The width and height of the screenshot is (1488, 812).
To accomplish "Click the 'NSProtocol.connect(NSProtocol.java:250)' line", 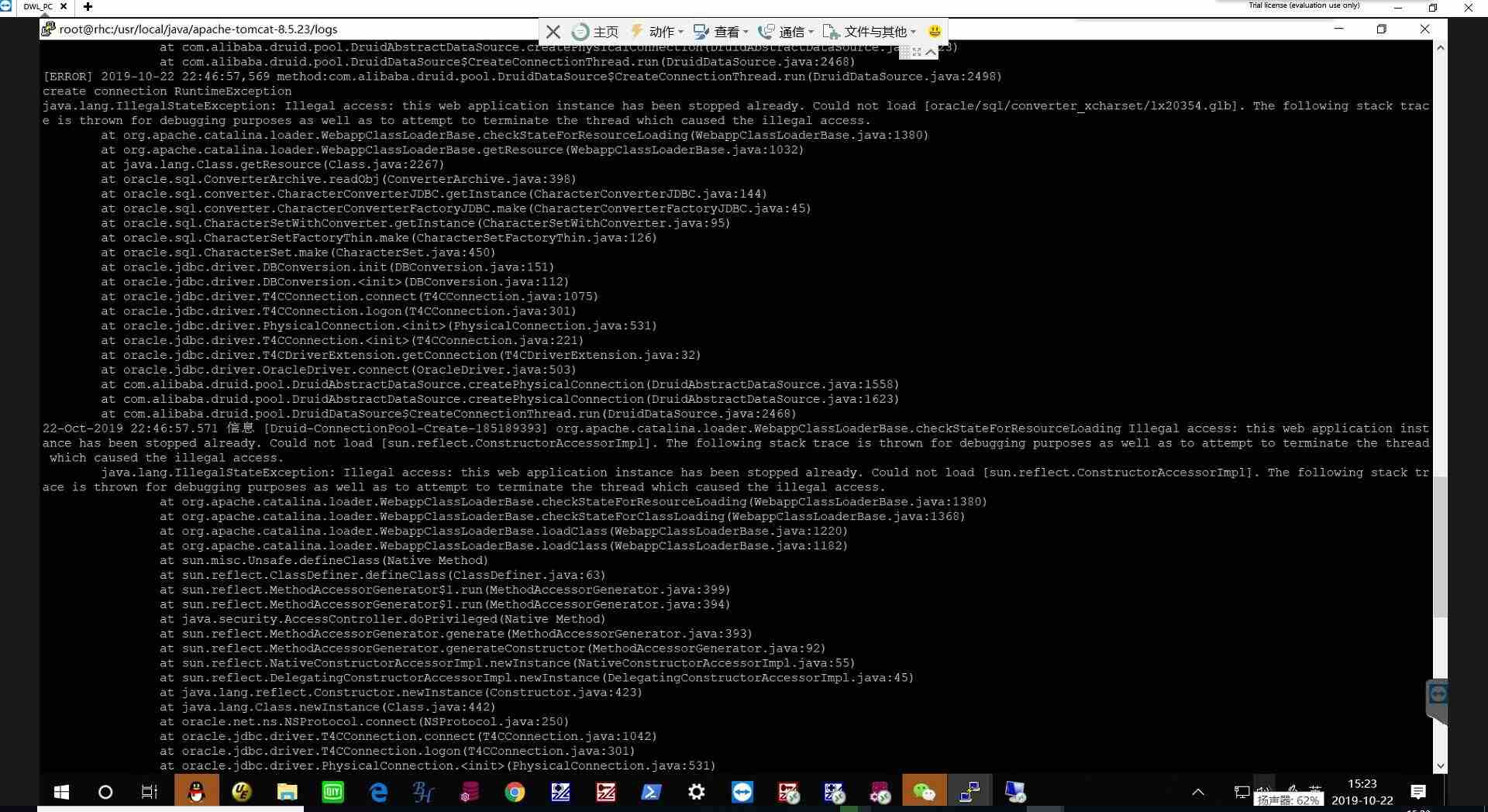I will coord(364,722).
